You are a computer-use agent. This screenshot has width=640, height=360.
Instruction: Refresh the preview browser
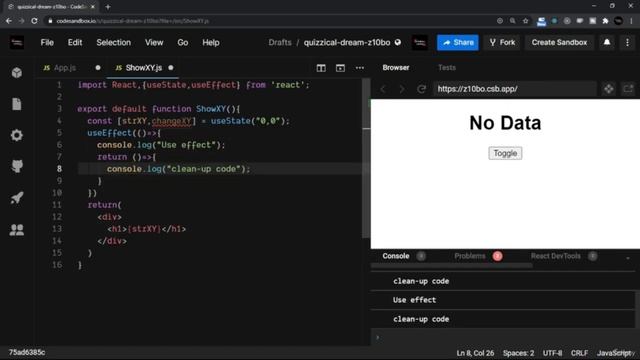pyautogui.click(x=422, y=89)
